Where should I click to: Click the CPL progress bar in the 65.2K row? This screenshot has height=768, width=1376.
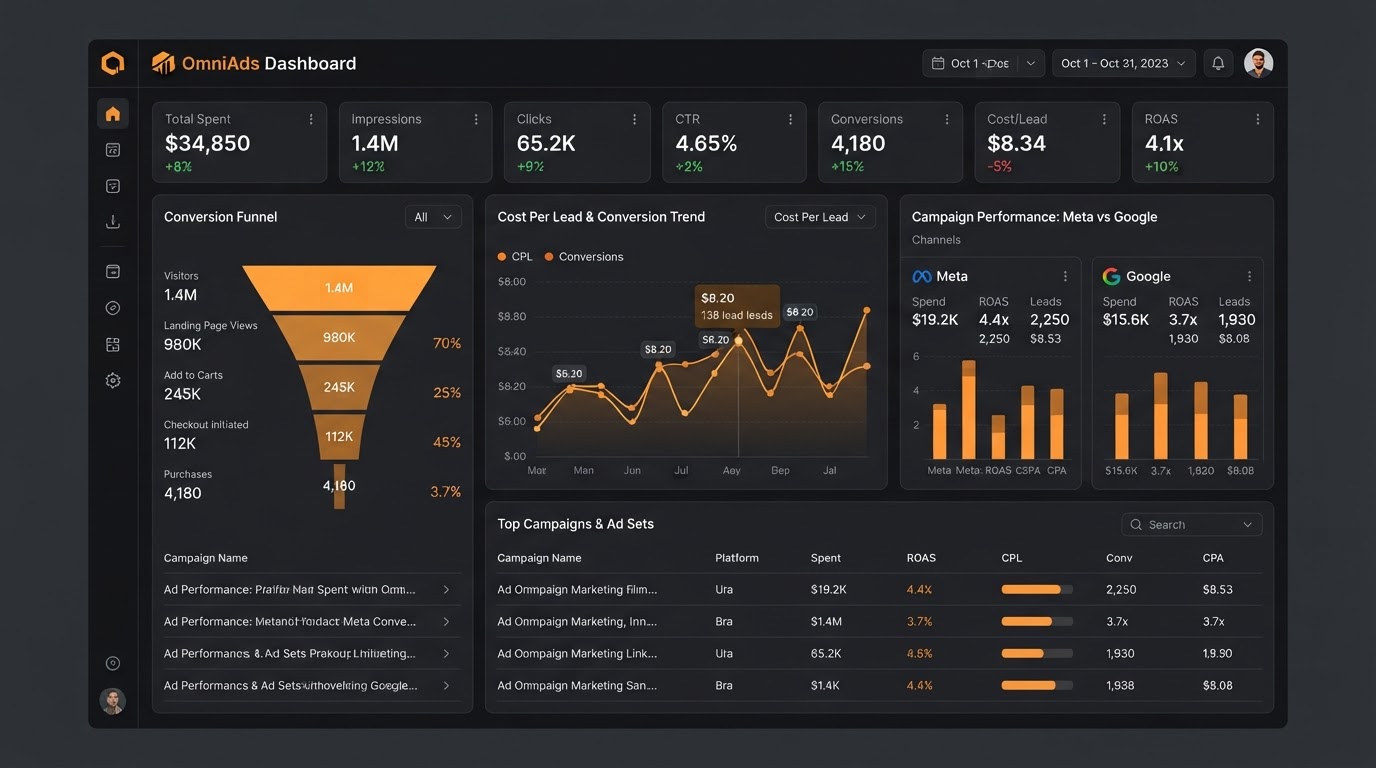pos(1037,654)
